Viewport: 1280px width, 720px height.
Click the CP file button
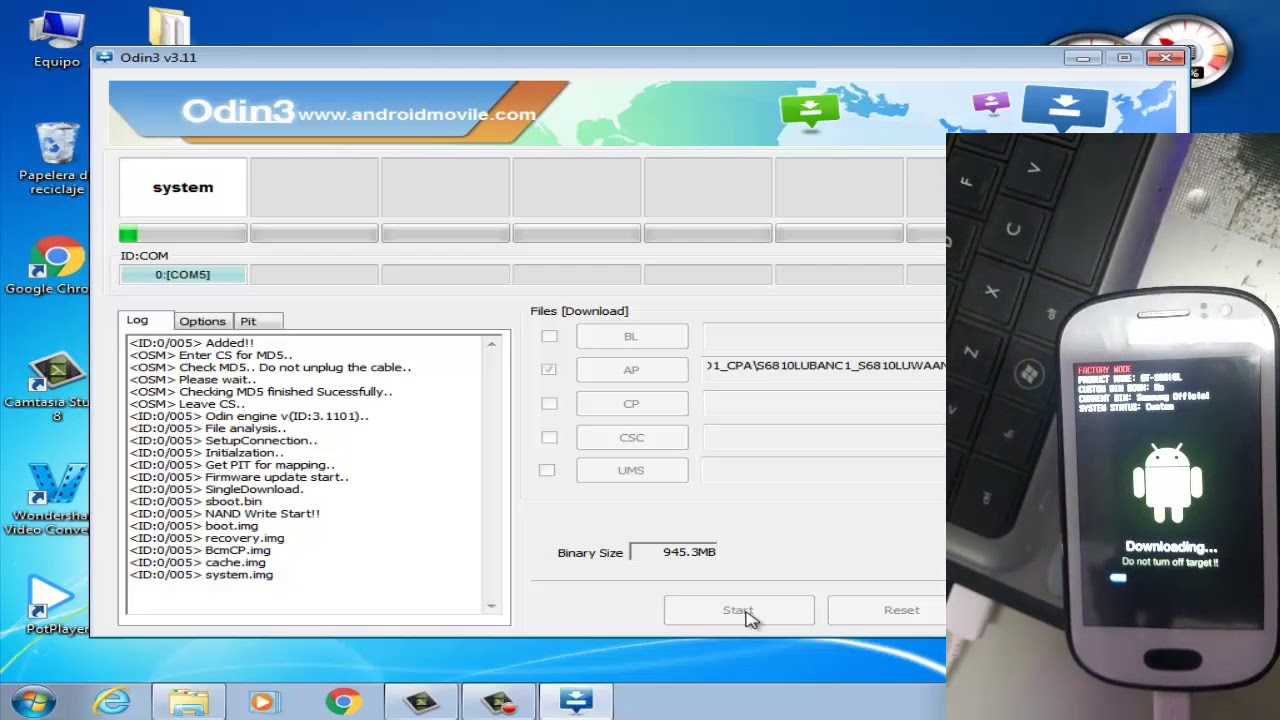[x=632, y=404]
